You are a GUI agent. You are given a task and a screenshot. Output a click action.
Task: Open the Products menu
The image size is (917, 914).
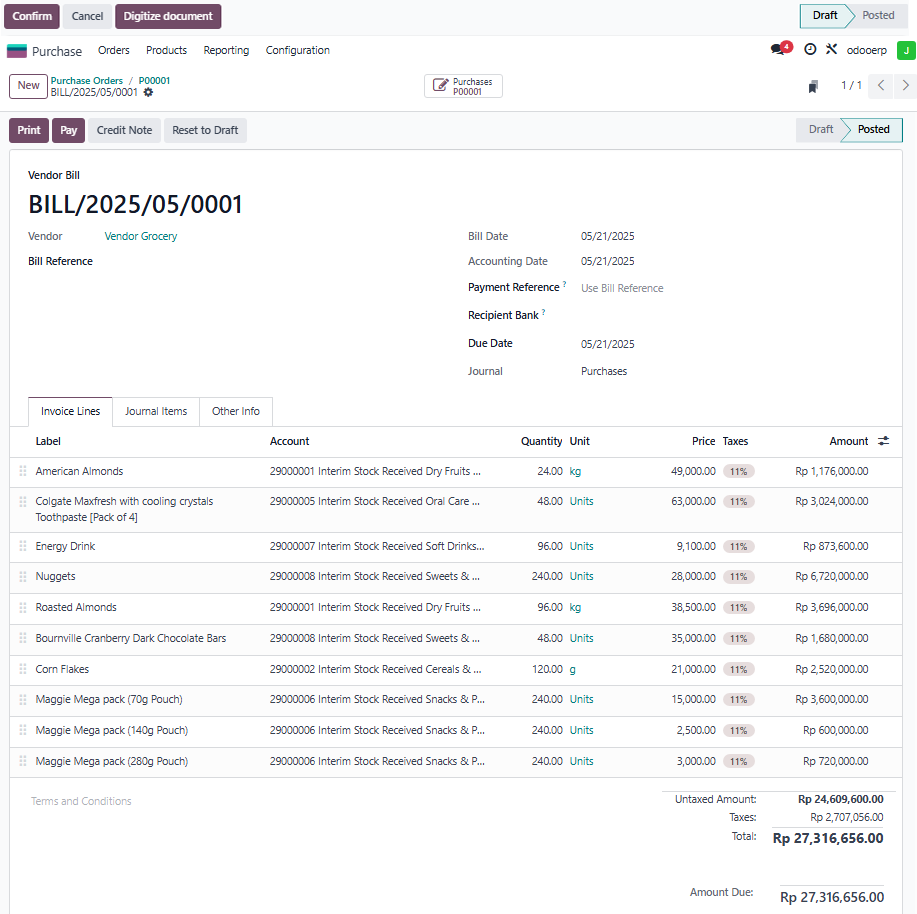pos(166,50)
